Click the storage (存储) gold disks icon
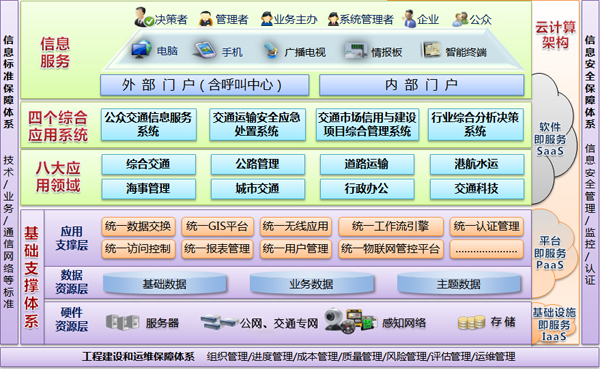 [x=471, y=322]
